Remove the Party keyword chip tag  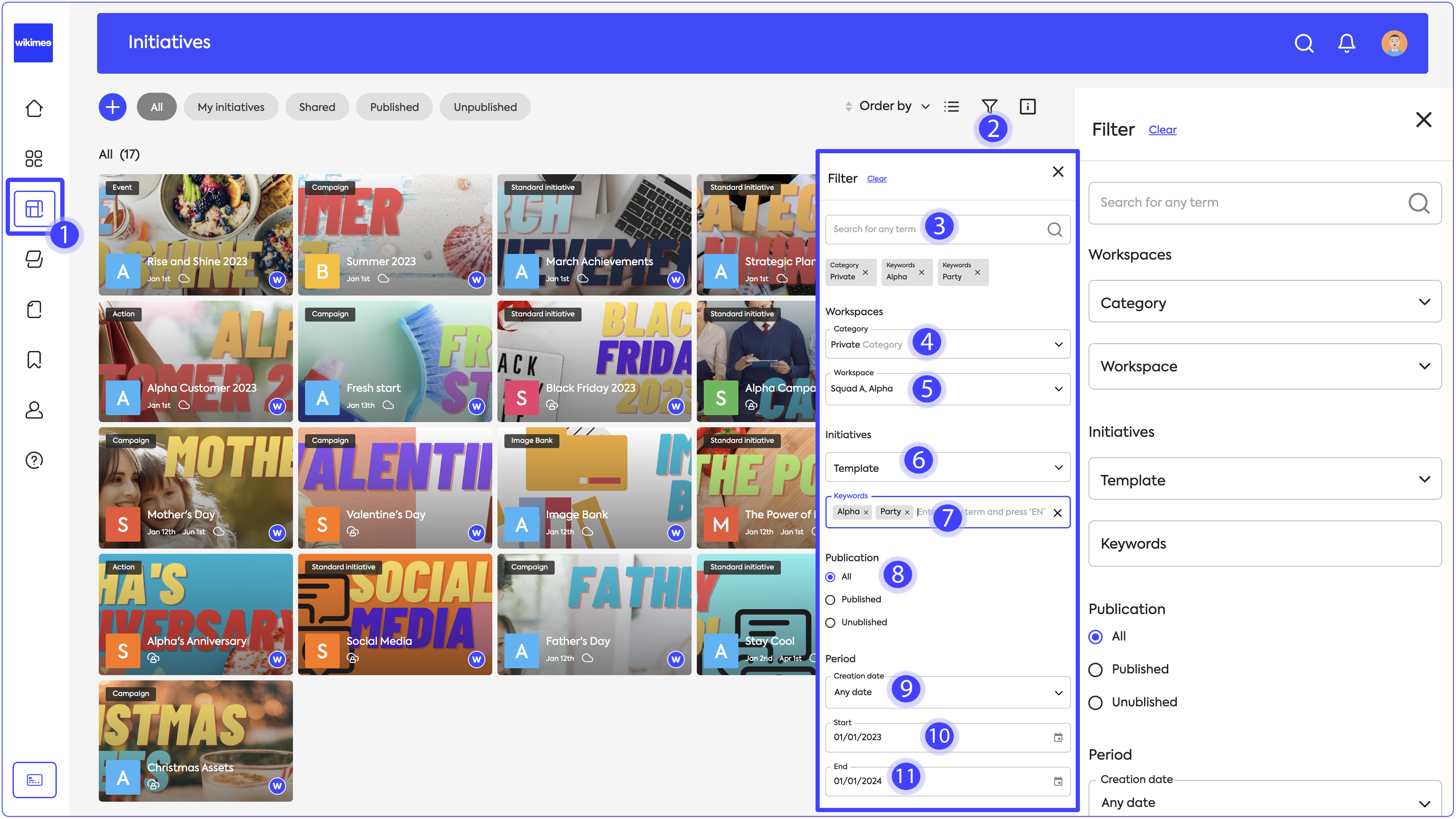tap(977, 273)
